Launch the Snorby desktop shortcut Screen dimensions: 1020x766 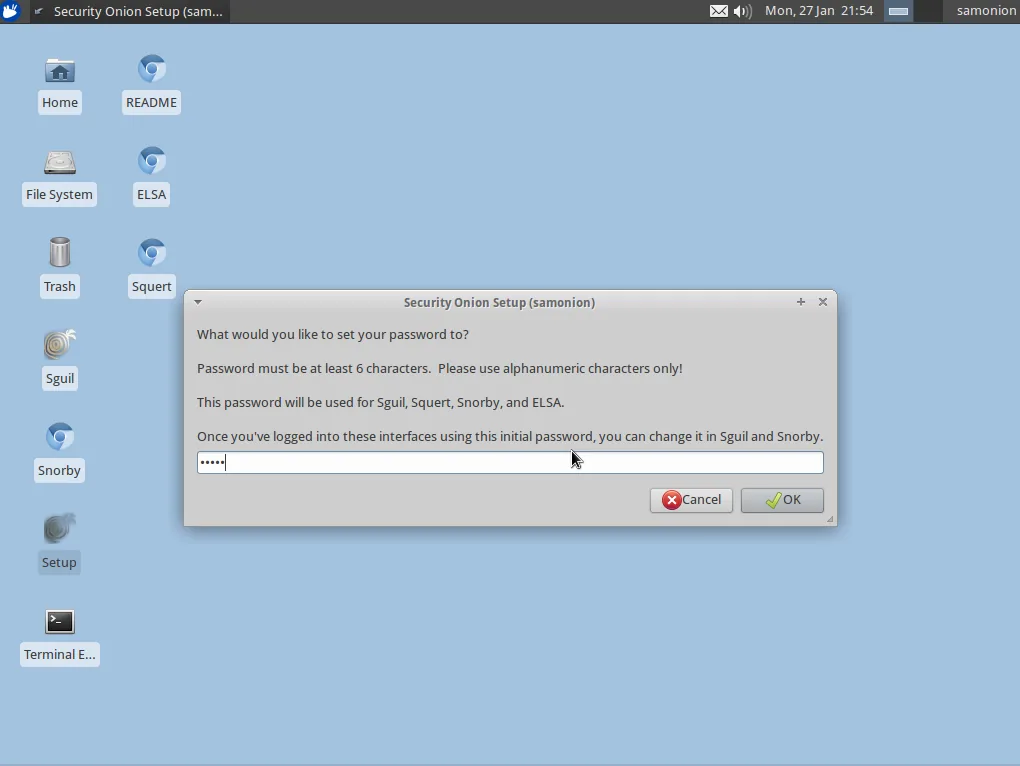pos(59,452)
